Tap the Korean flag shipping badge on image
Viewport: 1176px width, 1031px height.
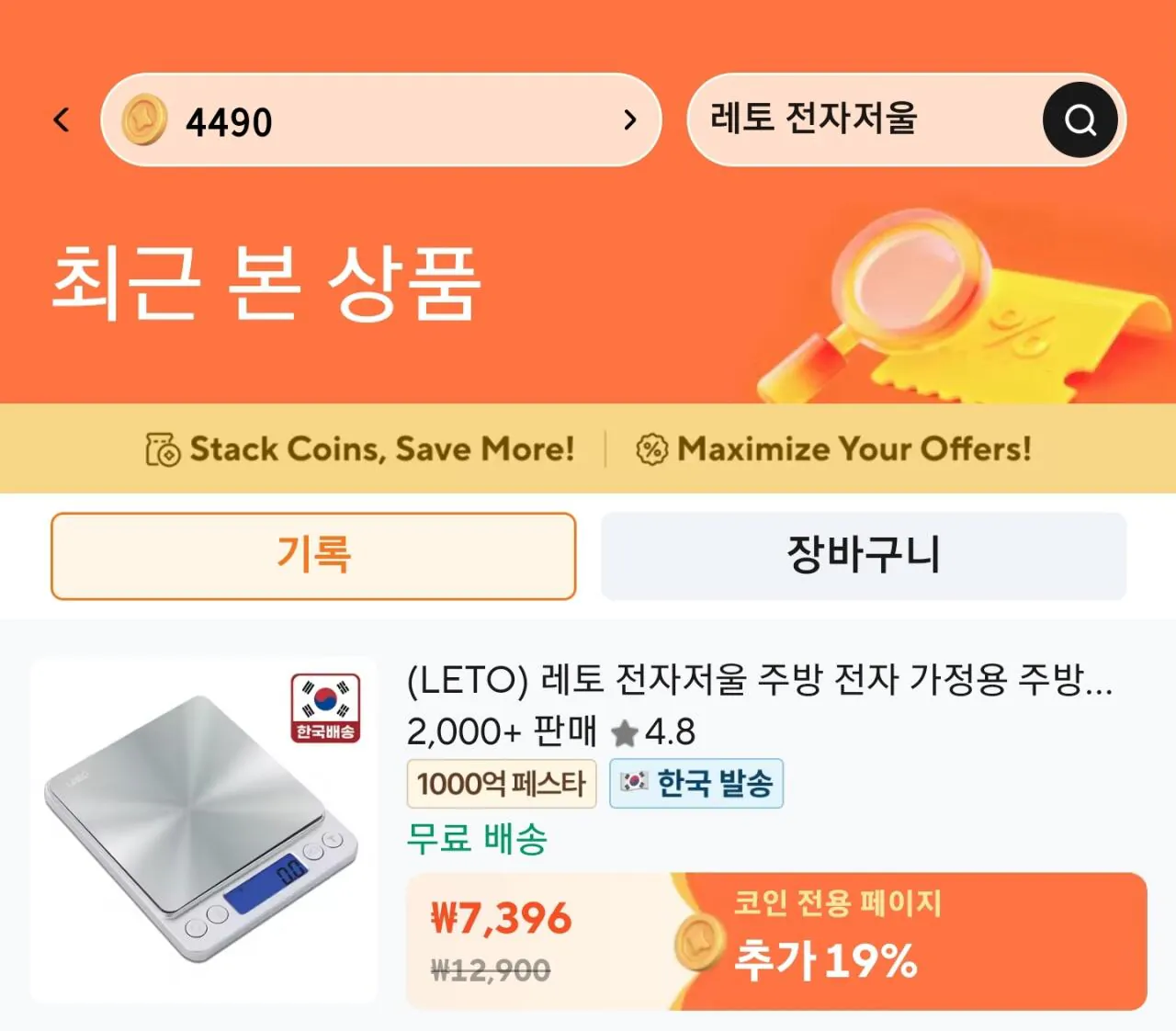[325, 707]
